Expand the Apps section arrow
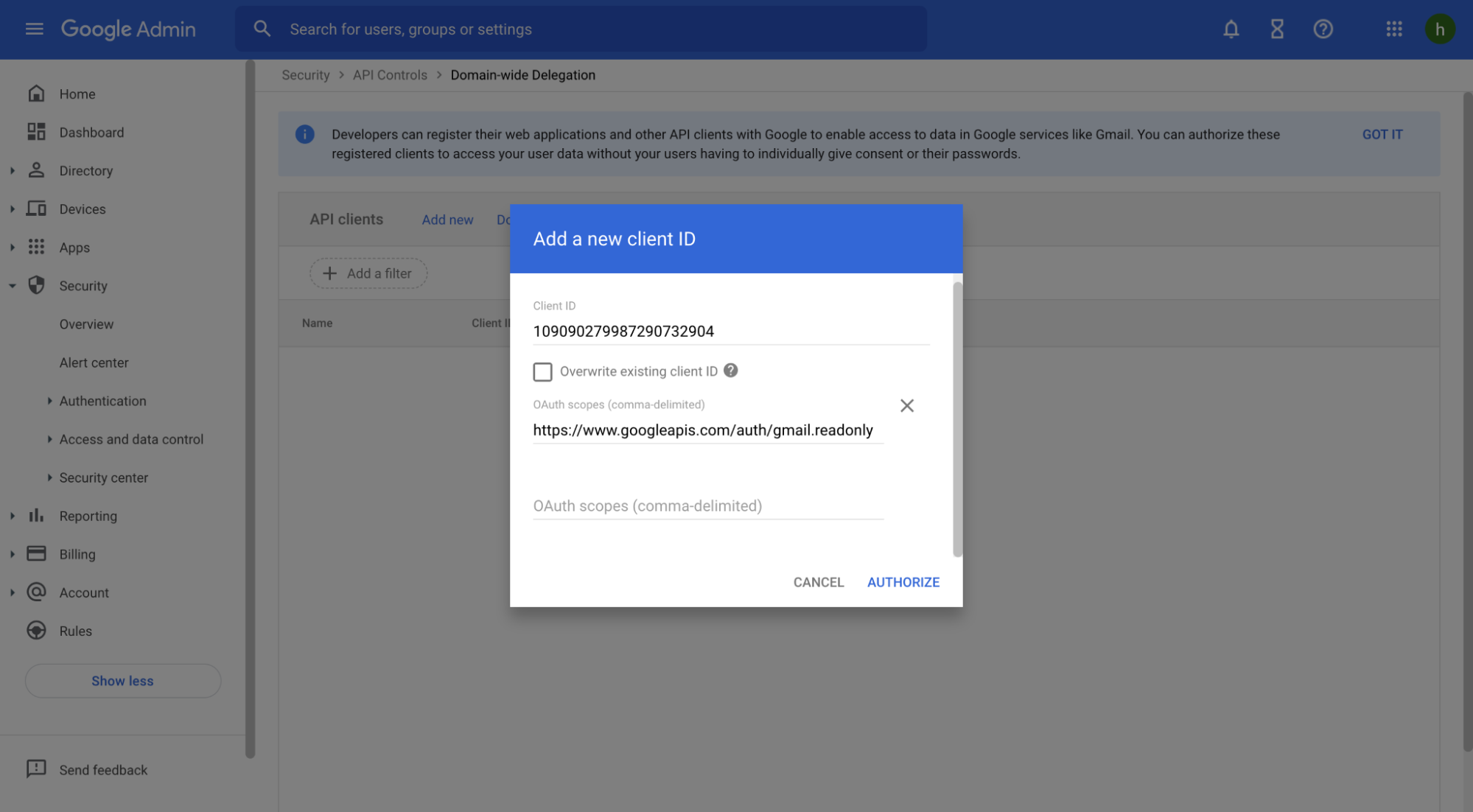The height and width of the screenshot is (812, 1473). pyautogui.click(x=13, y=247)
